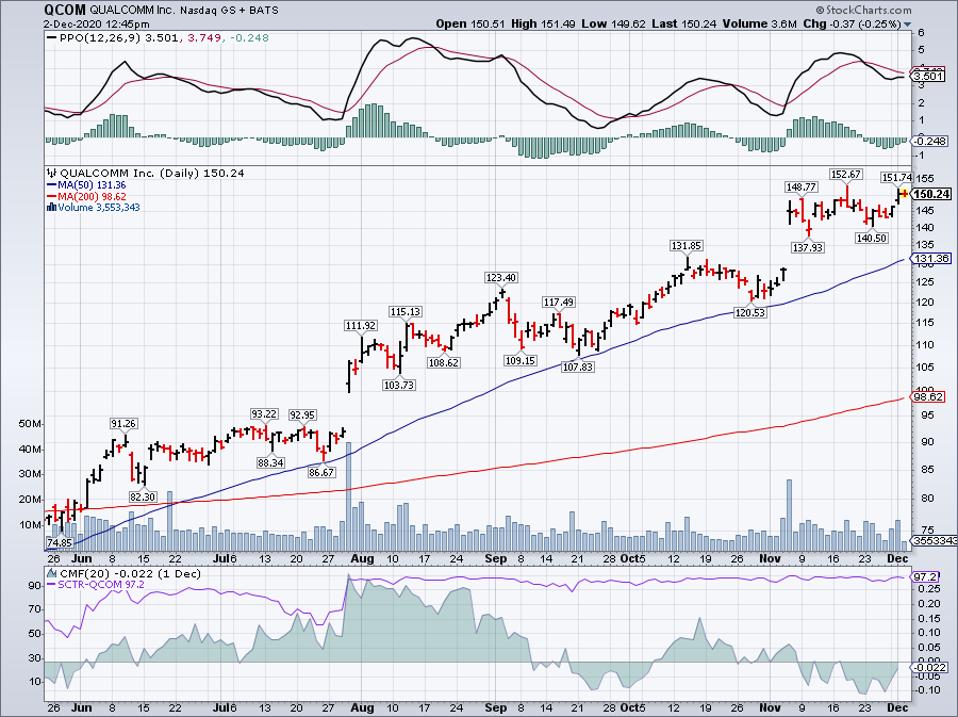
Task: Click the 92.95 price high label
Action: 302,415
